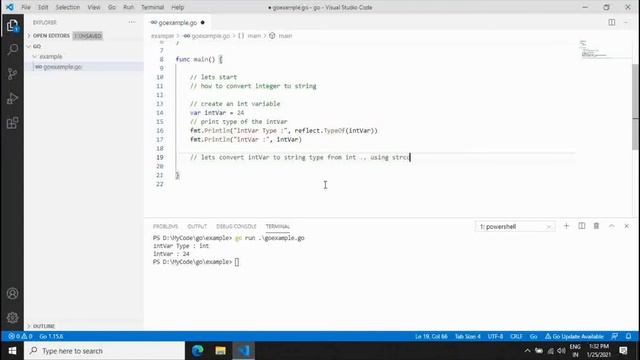Open the Source Control view
The height and width of the screenshot is (360, 640).
12,74
